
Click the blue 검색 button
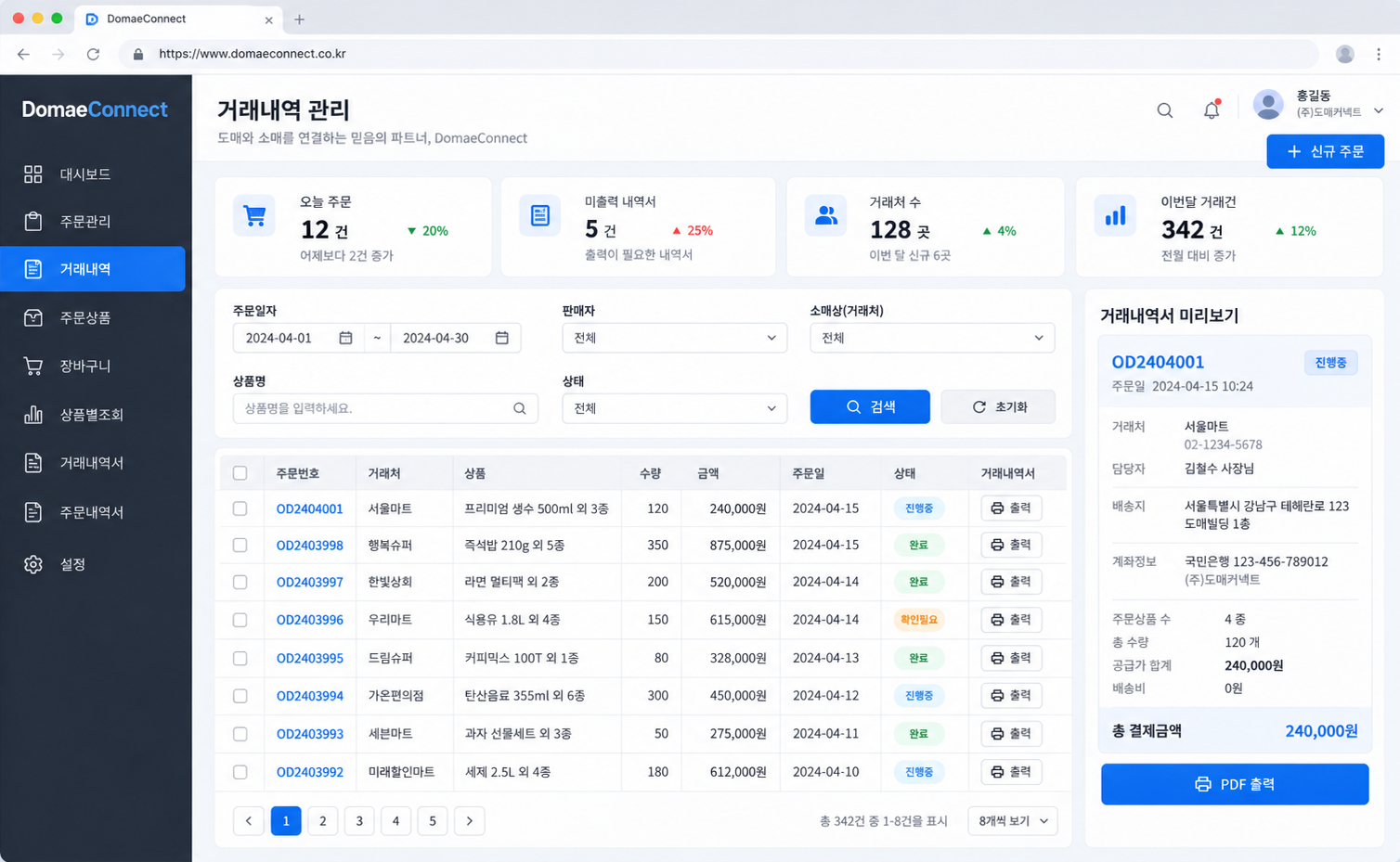point(870,406)
